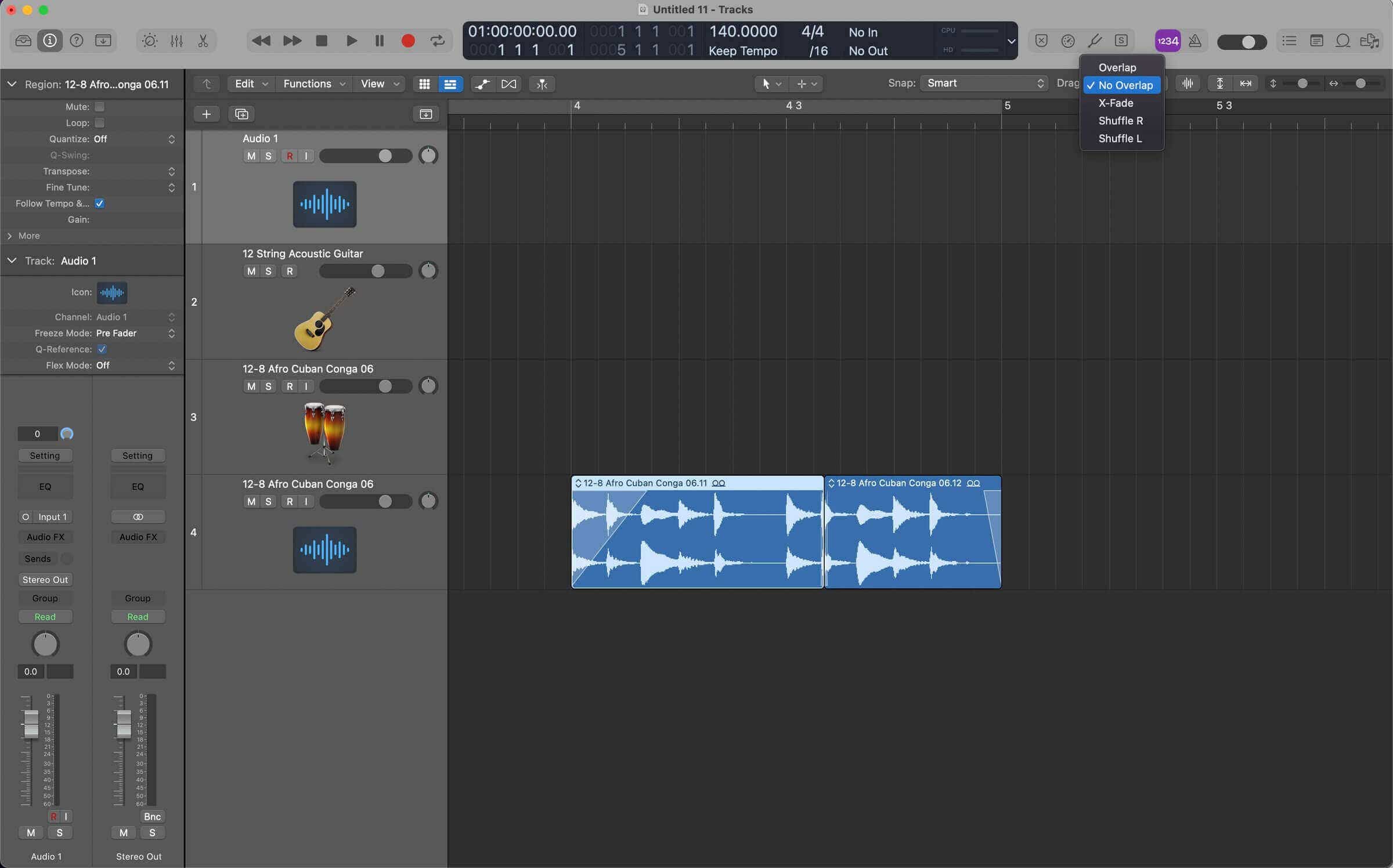Open the Editors scissors icon
The width and height of the screenshot is (1393, 868).
pyautogui.click(x=203, y=41)
